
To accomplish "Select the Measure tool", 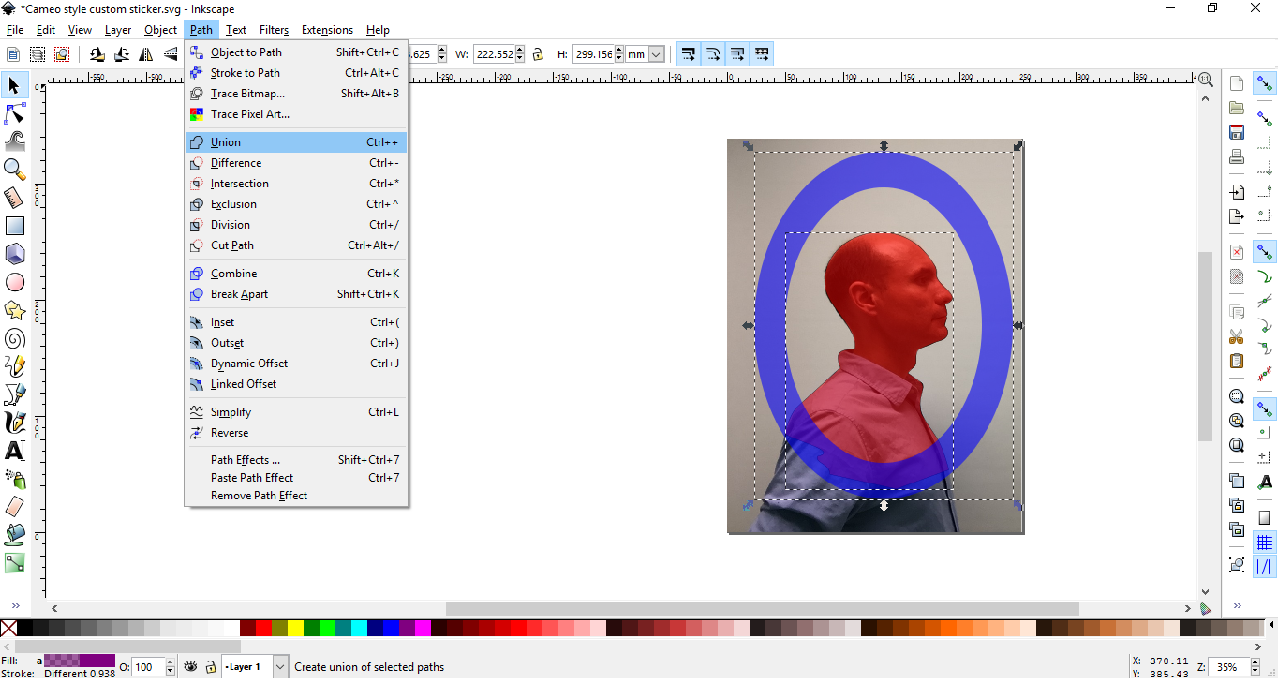I will [x=14, y=197].
